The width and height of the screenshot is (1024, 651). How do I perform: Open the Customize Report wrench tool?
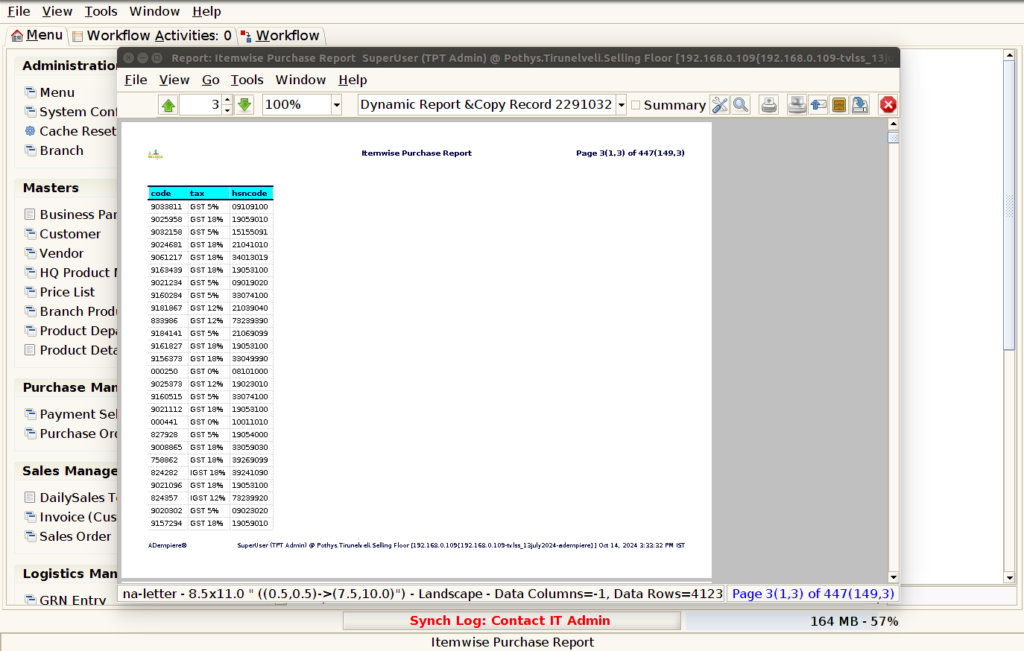click(x=720, y=105)
